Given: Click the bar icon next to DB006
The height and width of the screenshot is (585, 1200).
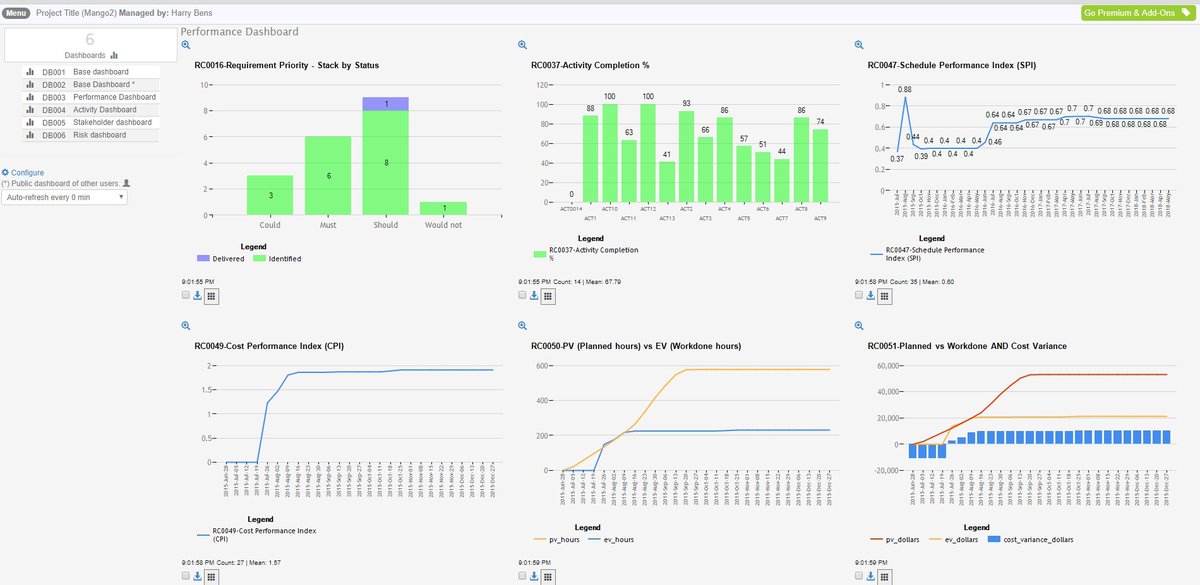Looking at the screenshot, I should pos(32,135).
